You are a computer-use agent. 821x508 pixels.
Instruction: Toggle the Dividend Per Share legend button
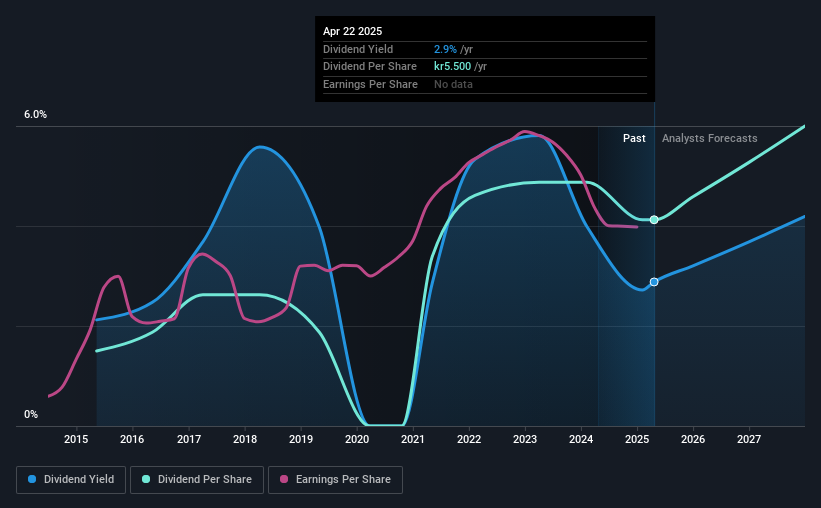click(x=197, y=480)
